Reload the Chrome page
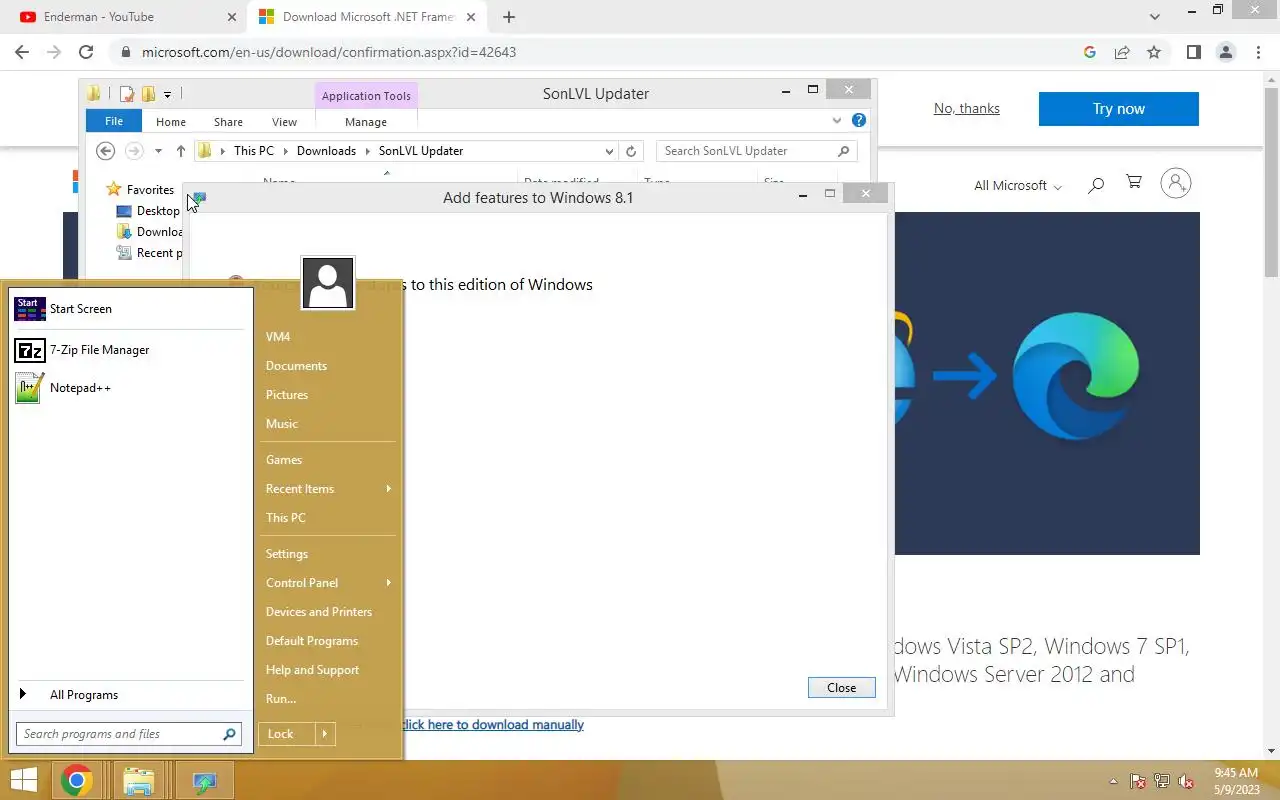Screen dimensions: 1280x800 [x=86, y=52]
